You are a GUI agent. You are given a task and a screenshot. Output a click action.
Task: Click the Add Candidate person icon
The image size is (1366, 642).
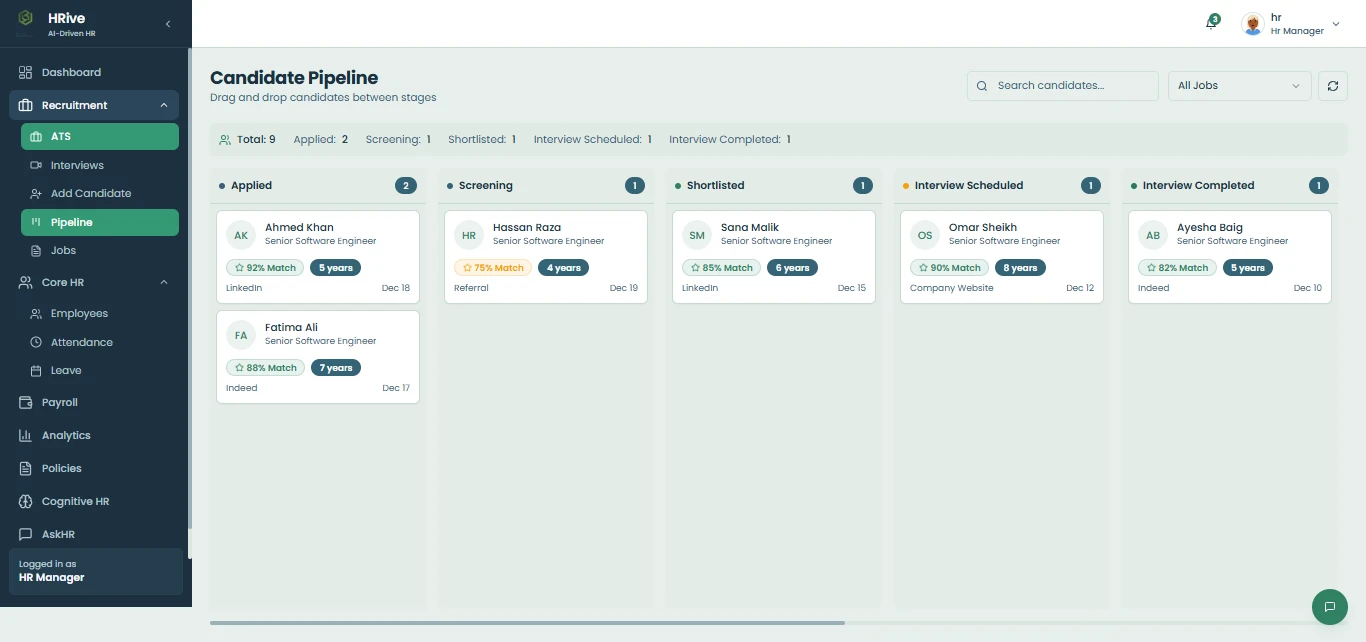click(36, 193)
